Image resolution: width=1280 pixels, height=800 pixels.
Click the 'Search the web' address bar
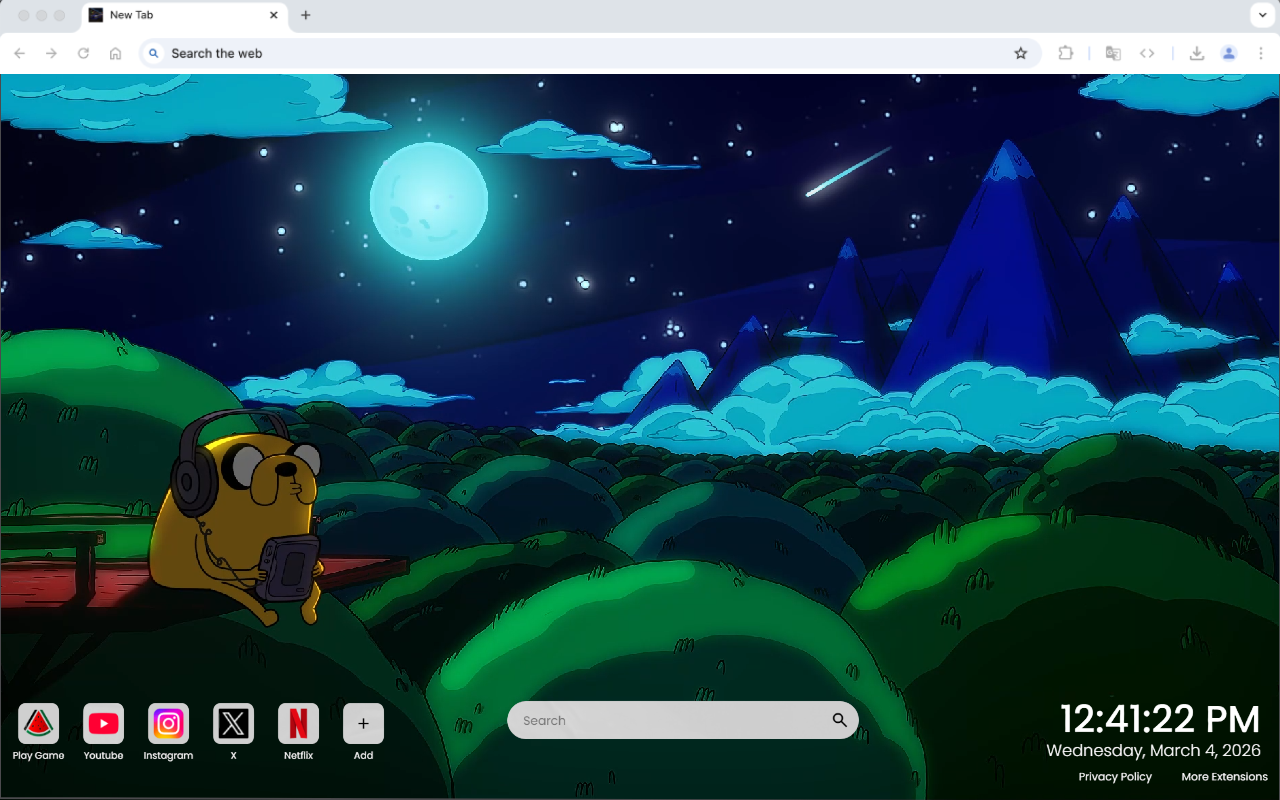590,53
